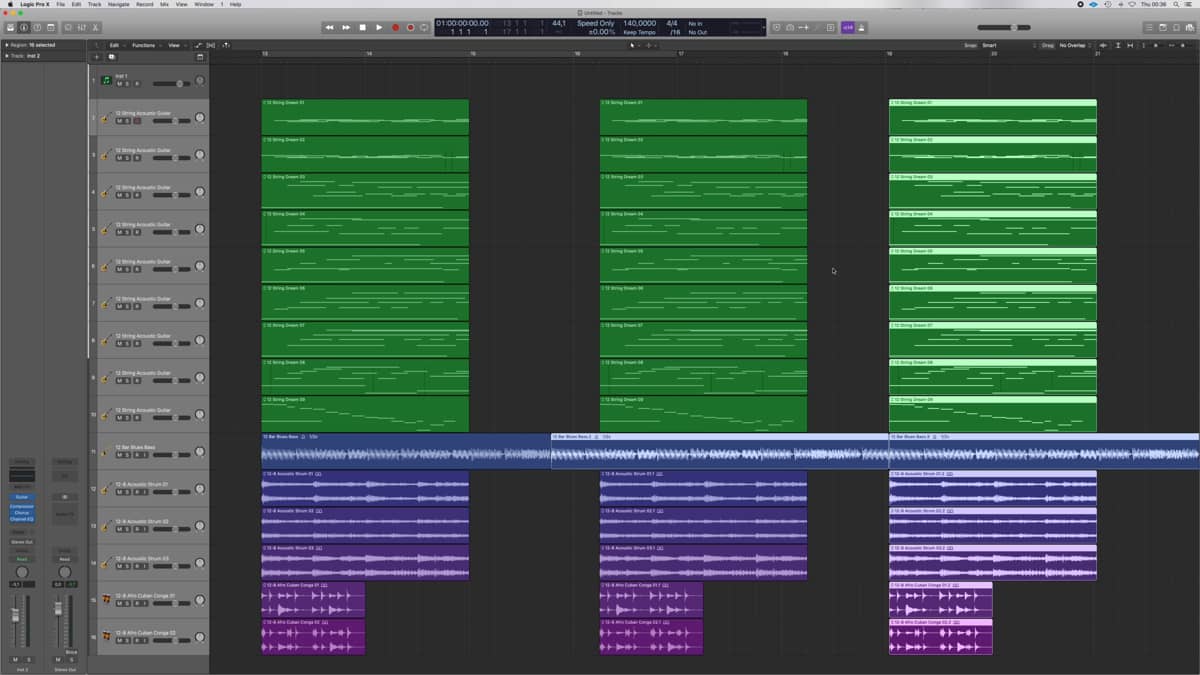Open the Record menu
Viewport: 1200px width, 675px height.
145,4
